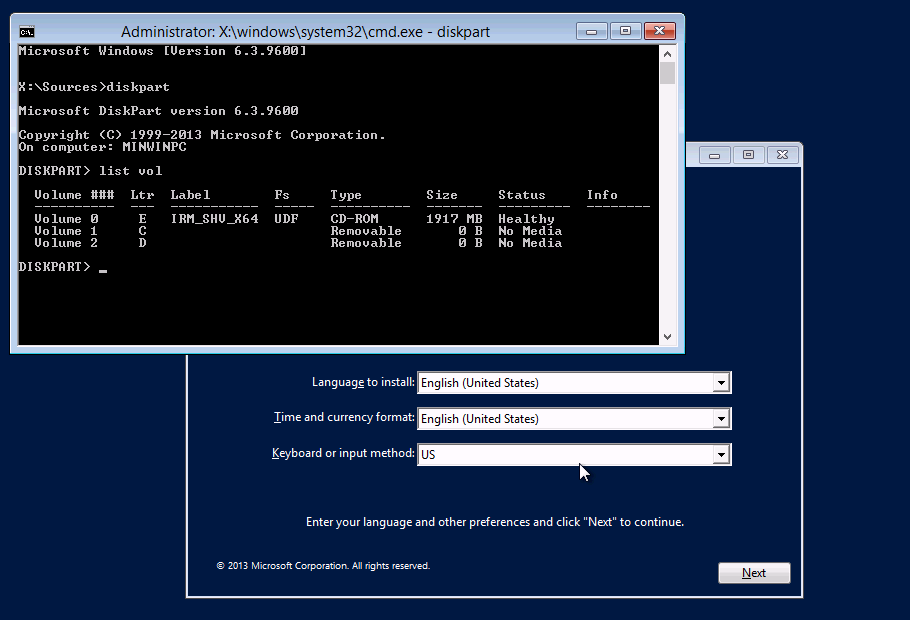Click the Microsoft copyright notice in Setup
910x620 pixels.
(323, 565)
